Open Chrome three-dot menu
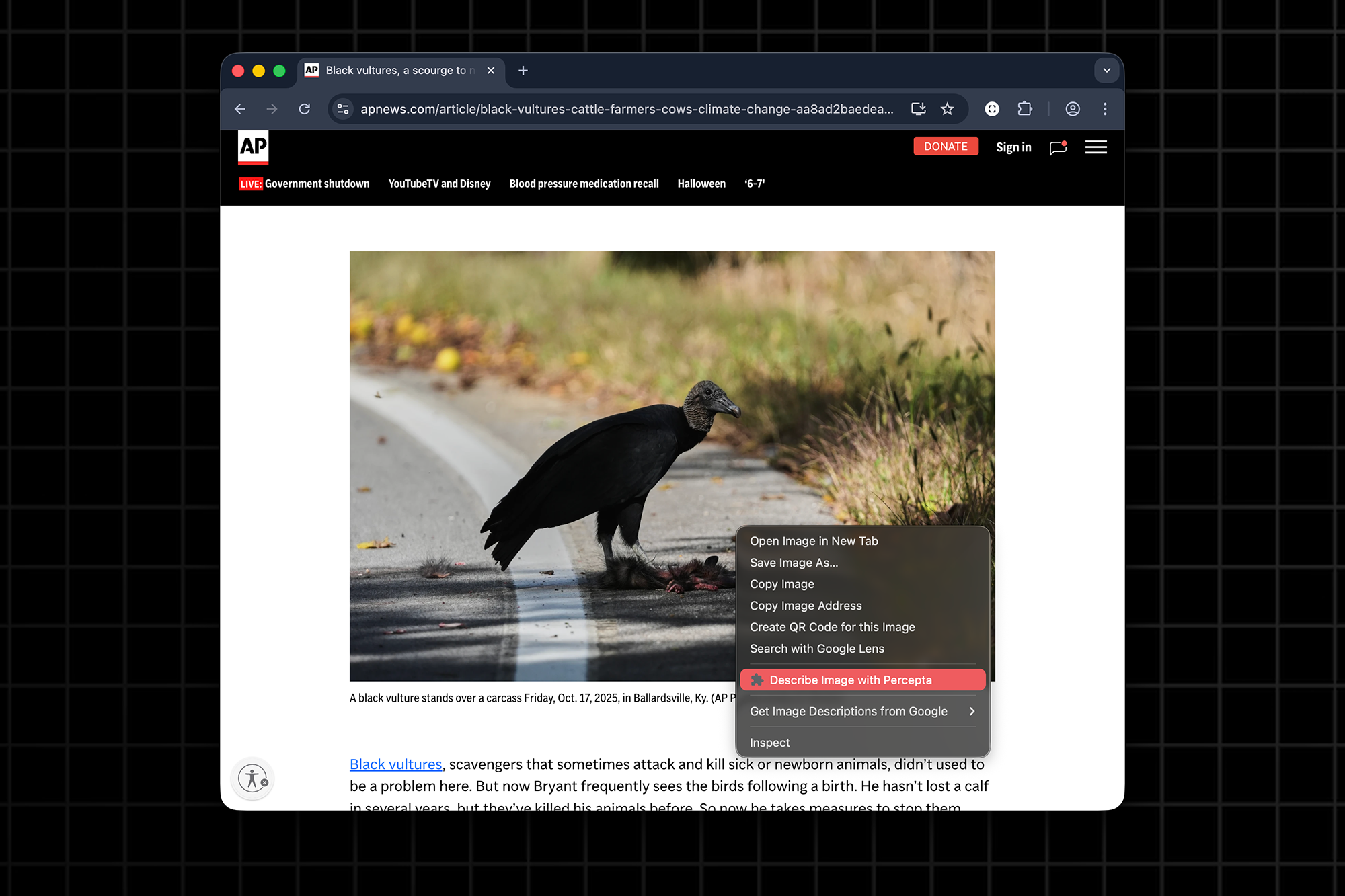The width and height of the screenshot is (1345, 896). (1105, 109)
